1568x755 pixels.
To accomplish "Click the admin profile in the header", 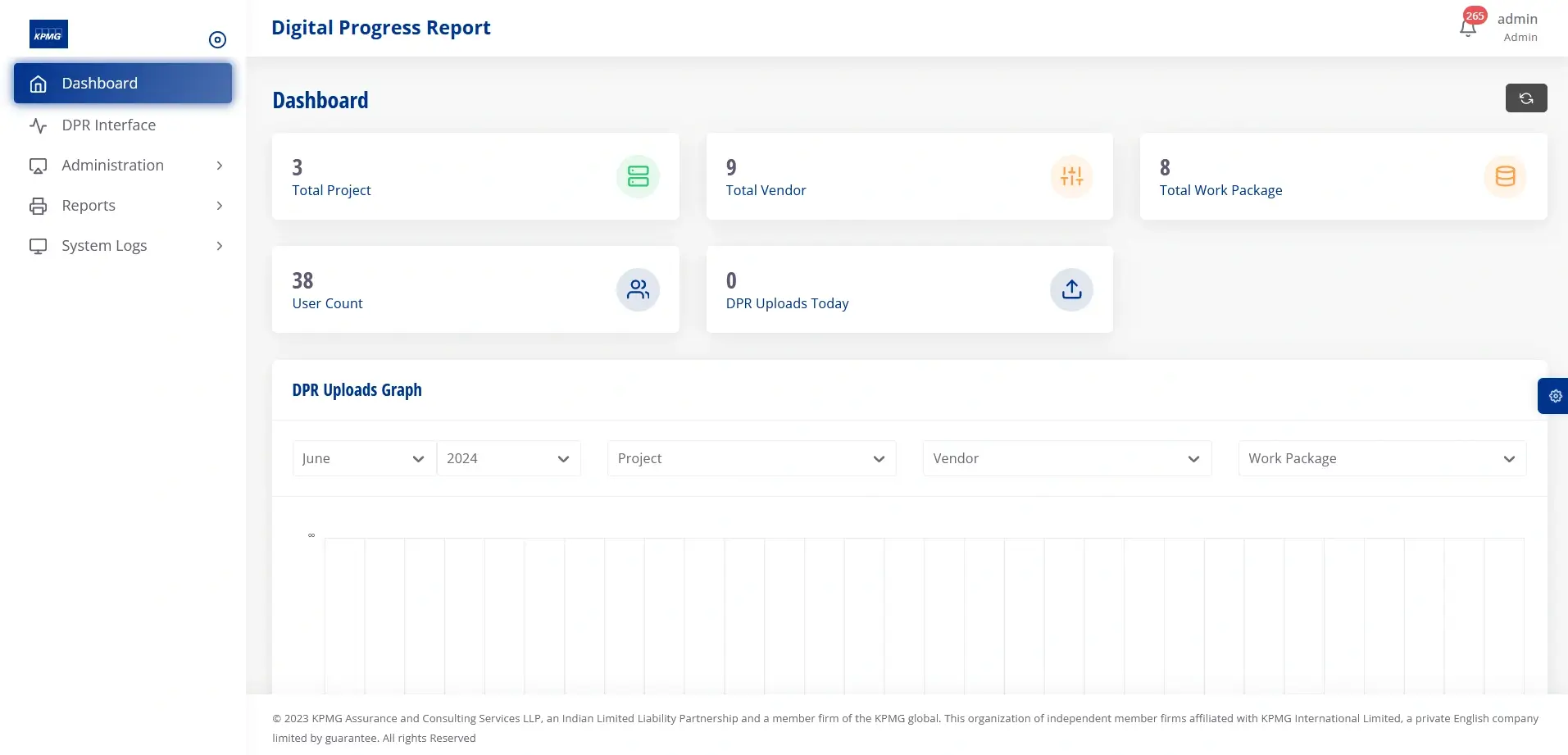I will point(1516,27).
